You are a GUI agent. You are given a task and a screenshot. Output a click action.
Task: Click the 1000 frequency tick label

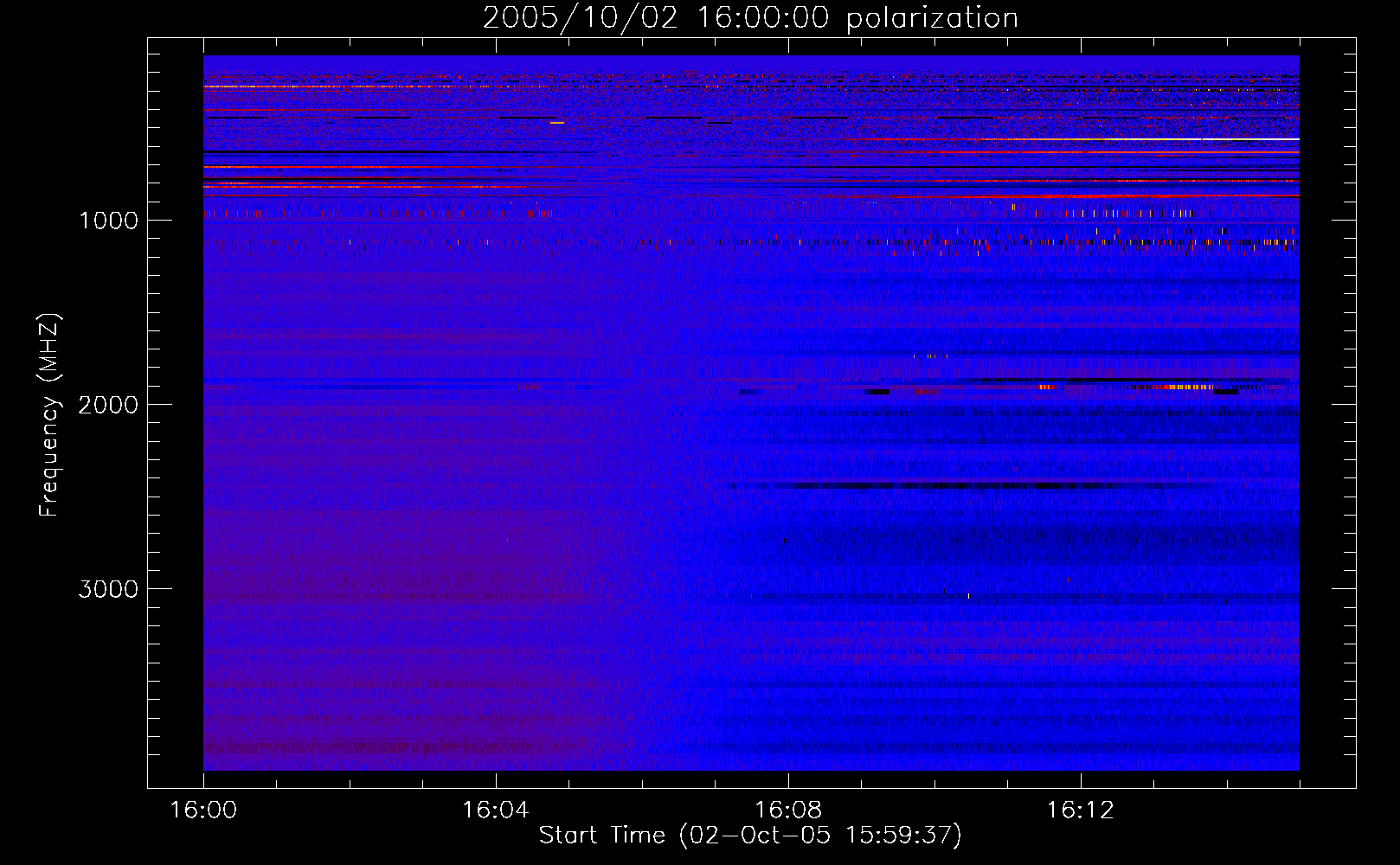pos(108,221)
